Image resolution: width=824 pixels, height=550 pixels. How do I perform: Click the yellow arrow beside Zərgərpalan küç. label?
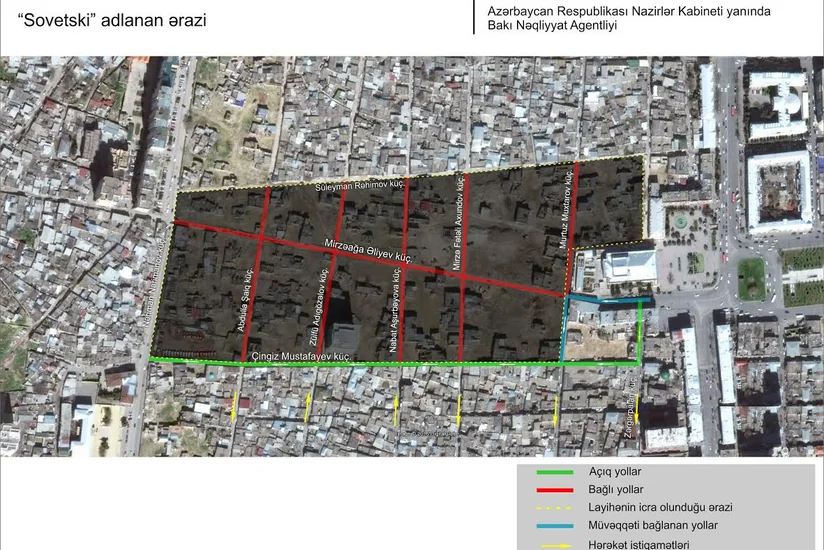[x=637, y=408]
